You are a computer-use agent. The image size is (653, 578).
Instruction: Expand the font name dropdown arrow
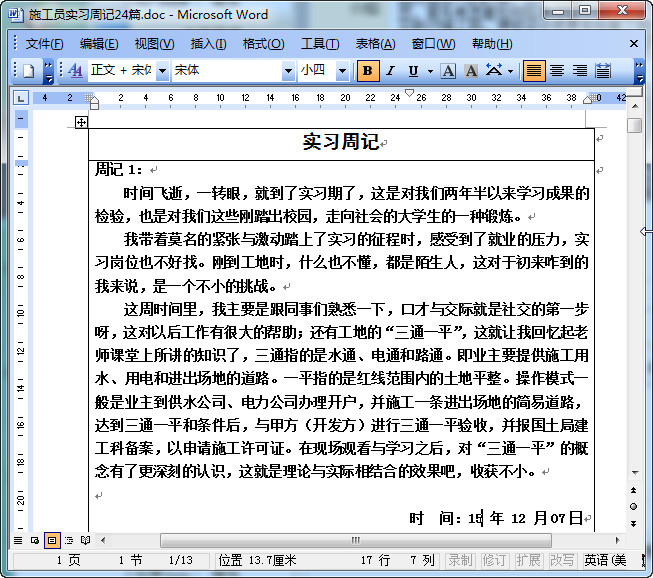point(288,71)
